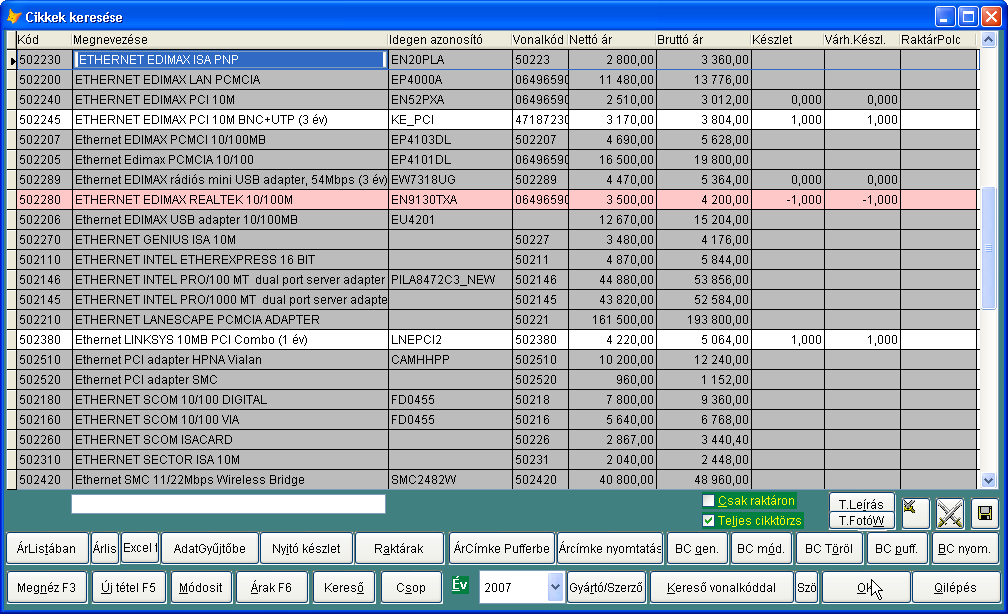Click the Várh.Készl. column header
Viewport: 1008px width, 614px height.
pyautogui.click(x=861, y=40)
